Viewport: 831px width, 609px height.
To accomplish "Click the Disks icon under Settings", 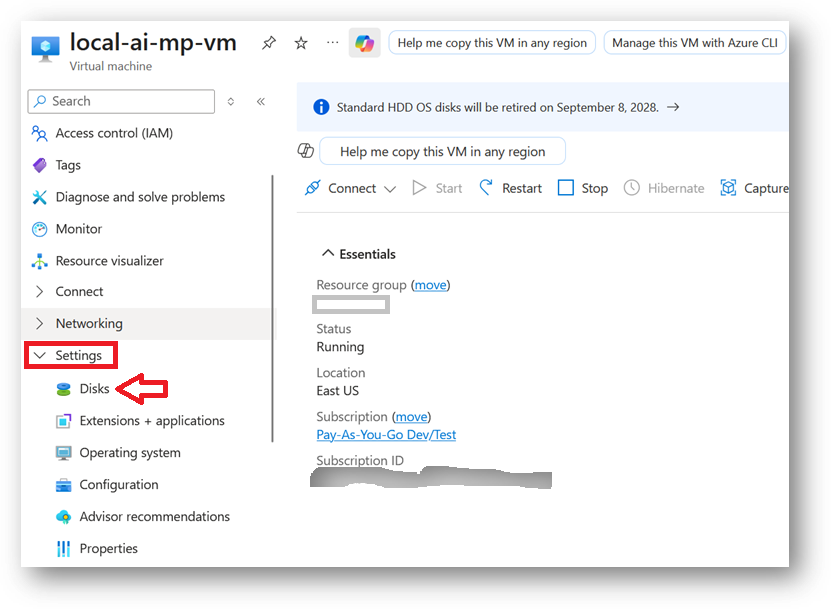I will (x=64, y=389).
